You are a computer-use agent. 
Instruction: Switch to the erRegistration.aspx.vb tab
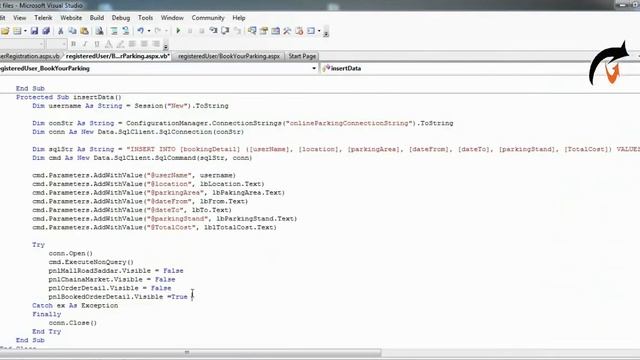(x=30, y=56)
